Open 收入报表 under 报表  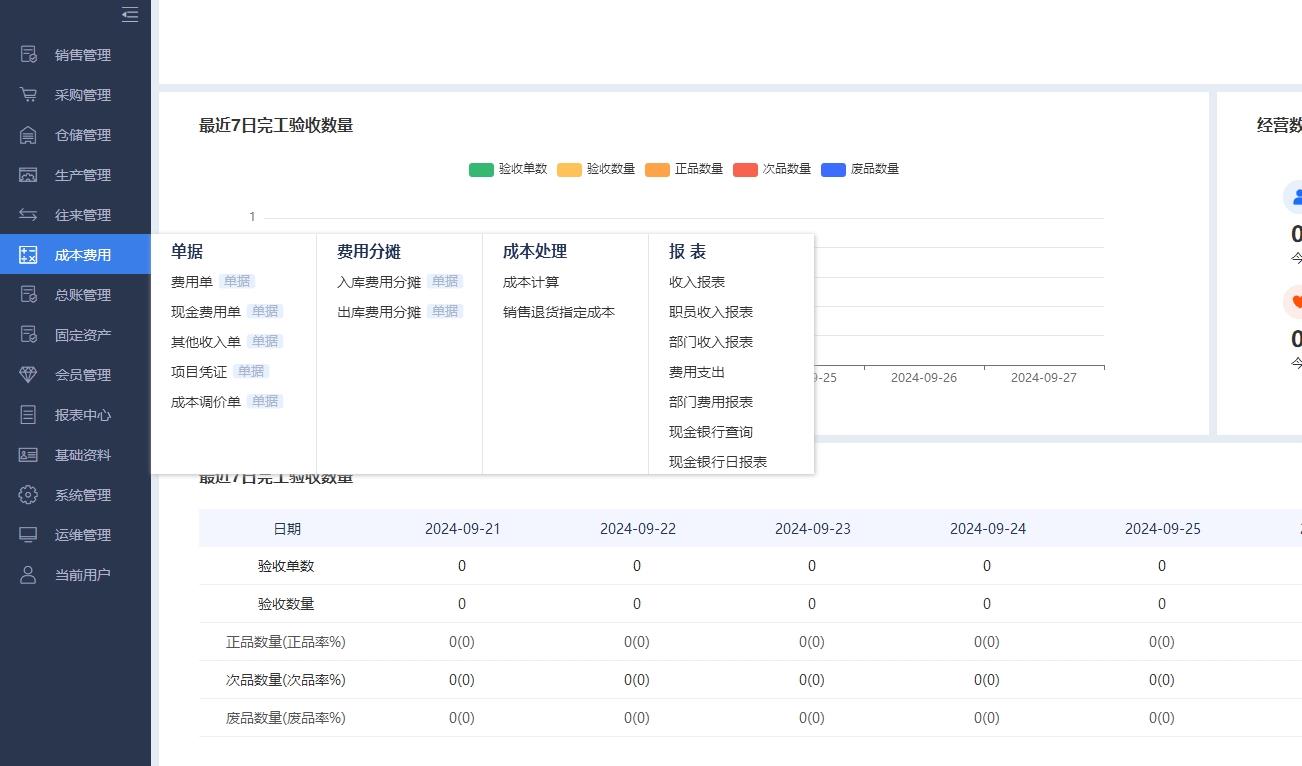coord(697,282)
